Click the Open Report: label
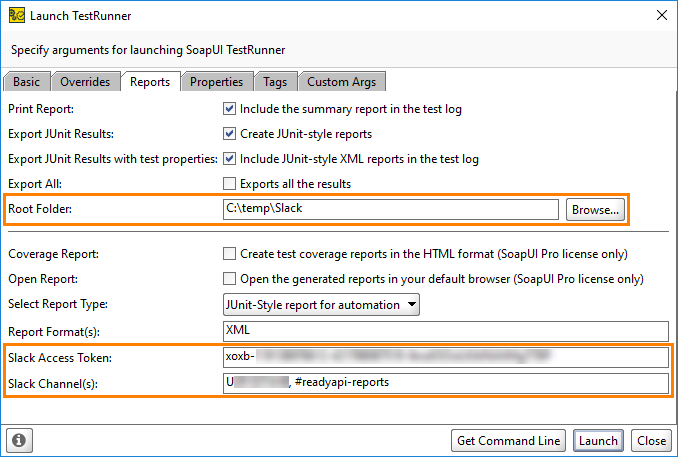 pos(43,279)
